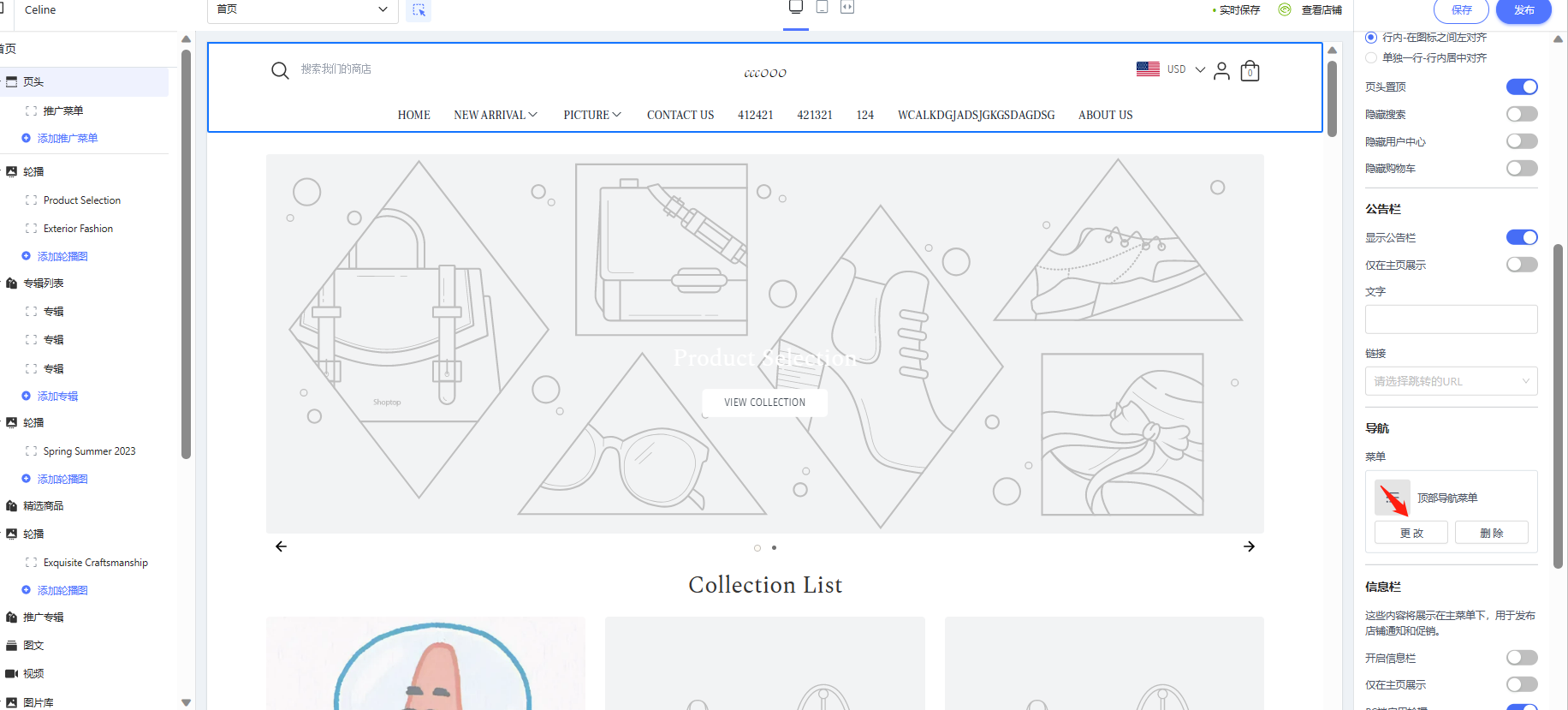The image size is (1568, 710).
Task: Click CONTACT US in store navigation
Action: click(680, 115)
